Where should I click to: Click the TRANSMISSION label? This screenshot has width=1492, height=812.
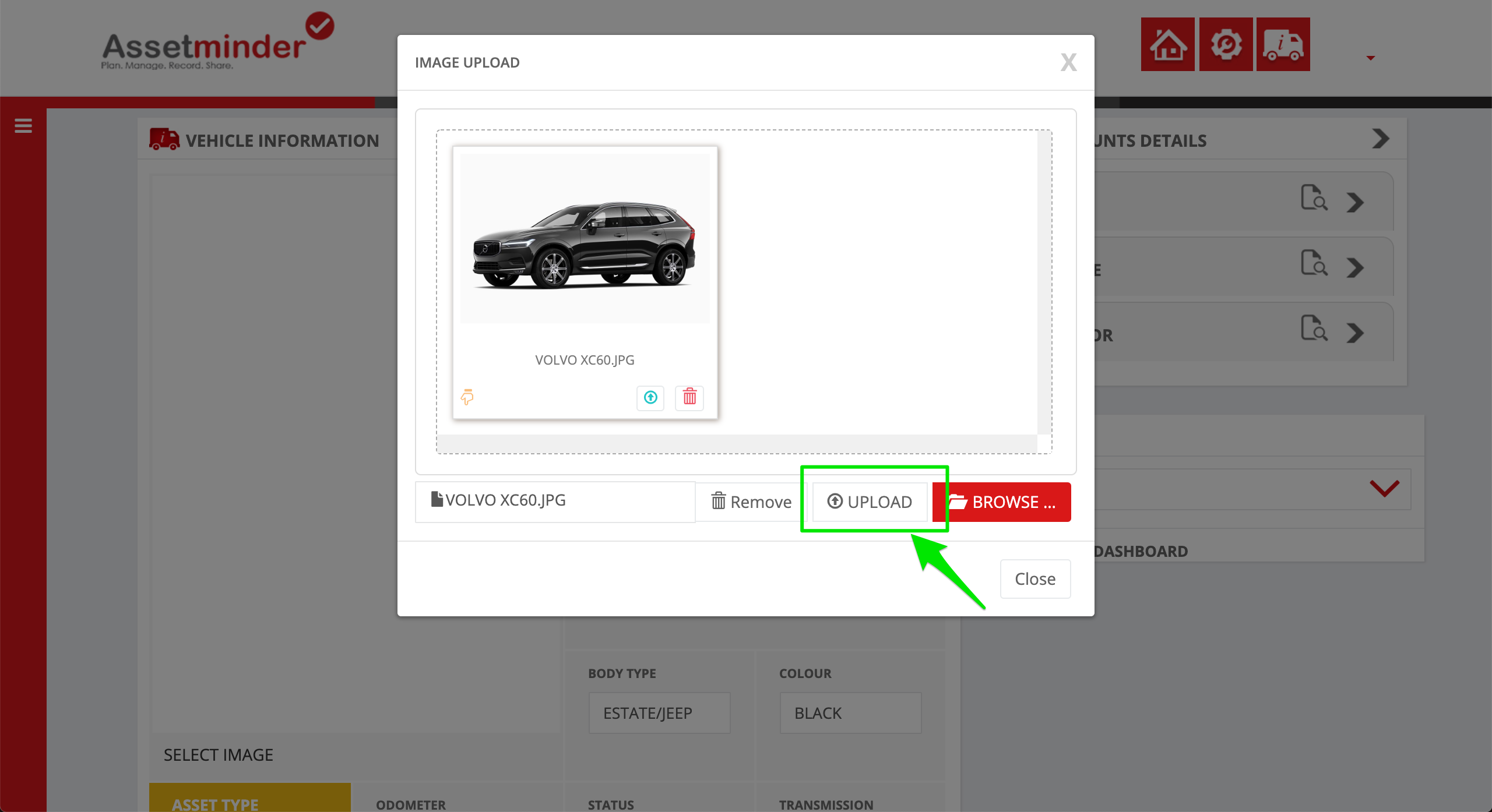click(826, 804)
